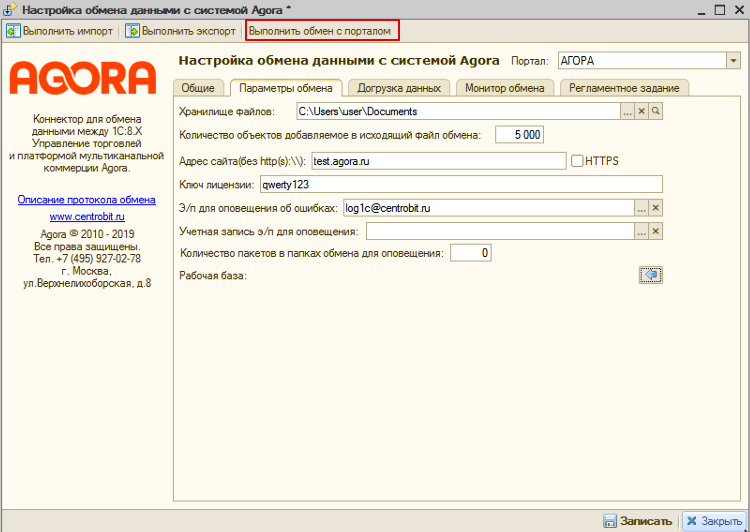
Task: Switch to the Общие tab
Action: click(198, 88)
